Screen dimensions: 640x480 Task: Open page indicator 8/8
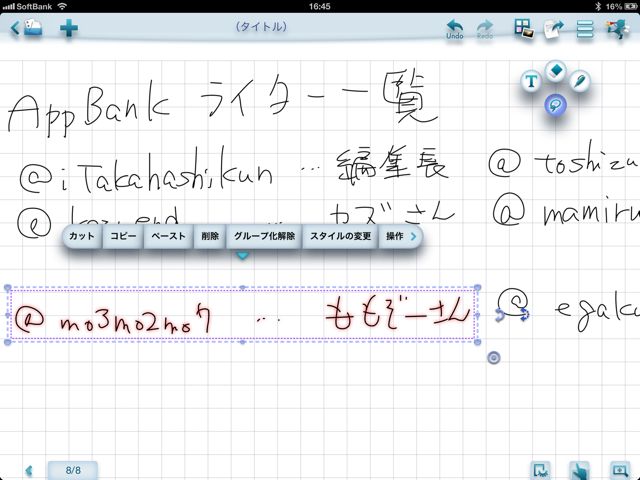[73, 470]
